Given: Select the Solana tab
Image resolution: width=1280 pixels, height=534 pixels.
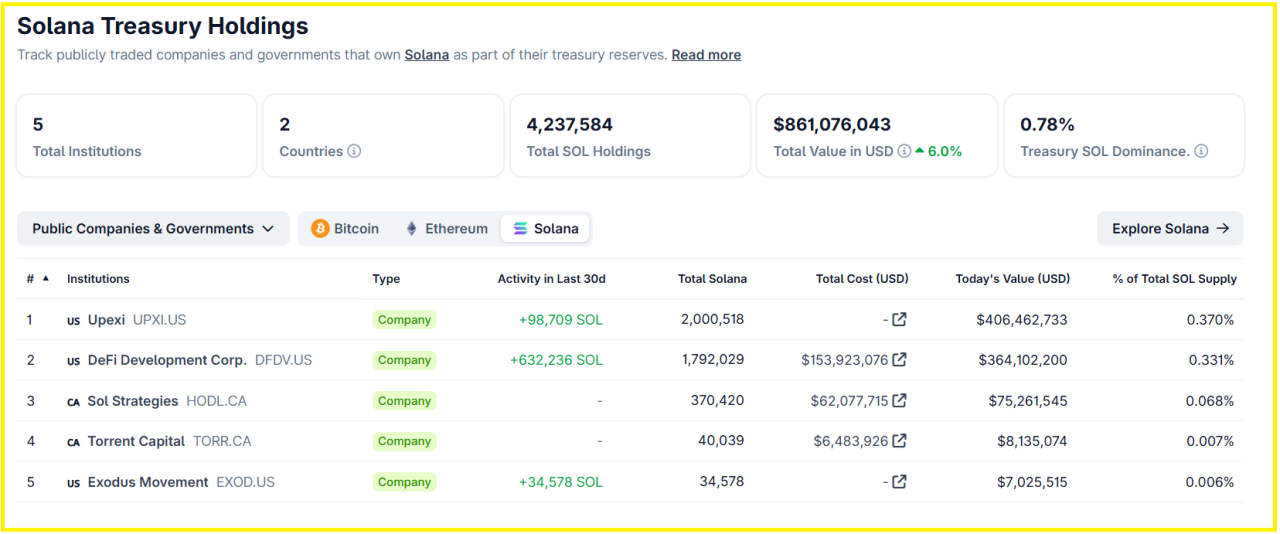Looking at the screenshot, I should tap(545, 229).
